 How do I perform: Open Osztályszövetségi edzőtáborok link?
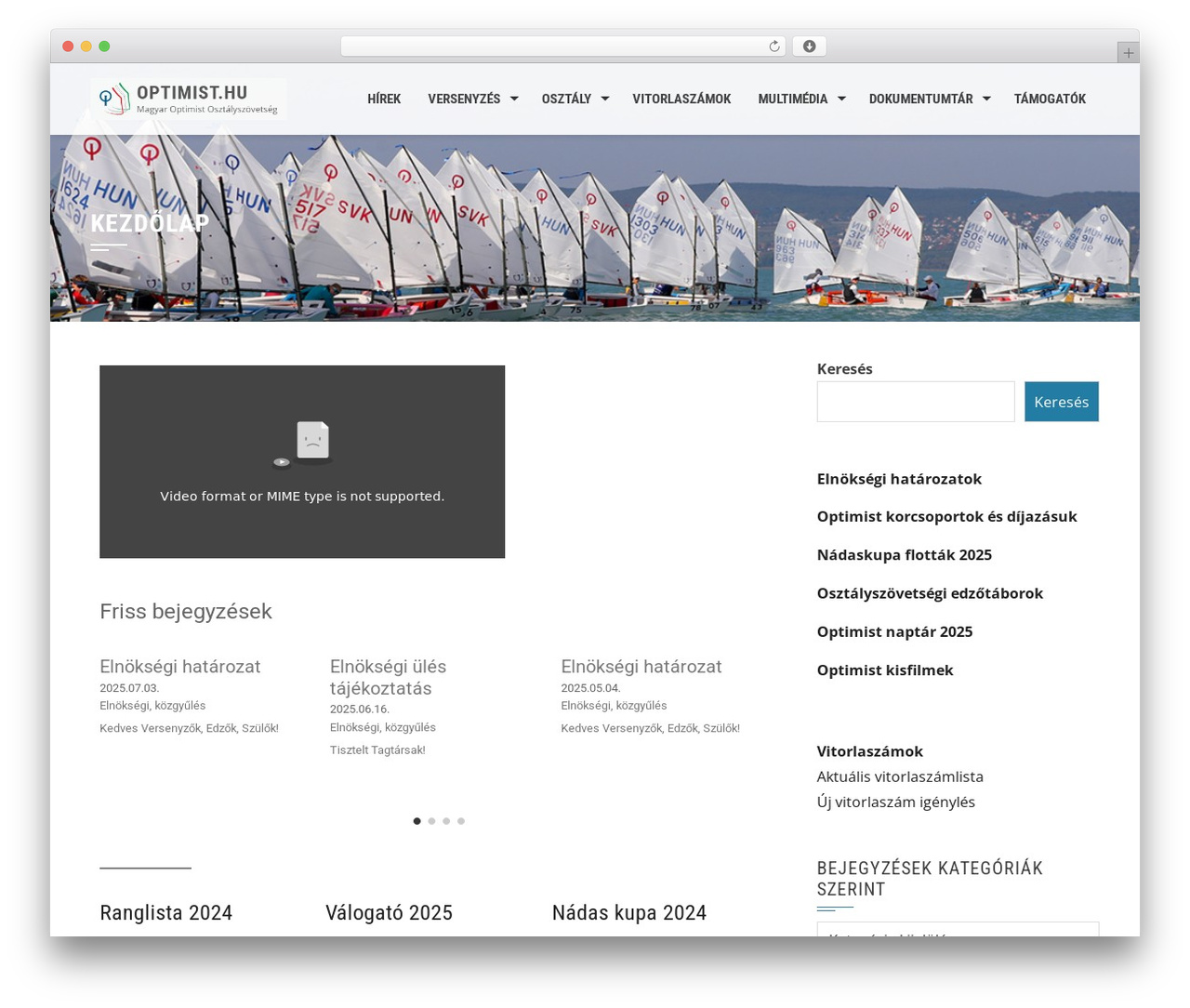[x=930, y=593]
